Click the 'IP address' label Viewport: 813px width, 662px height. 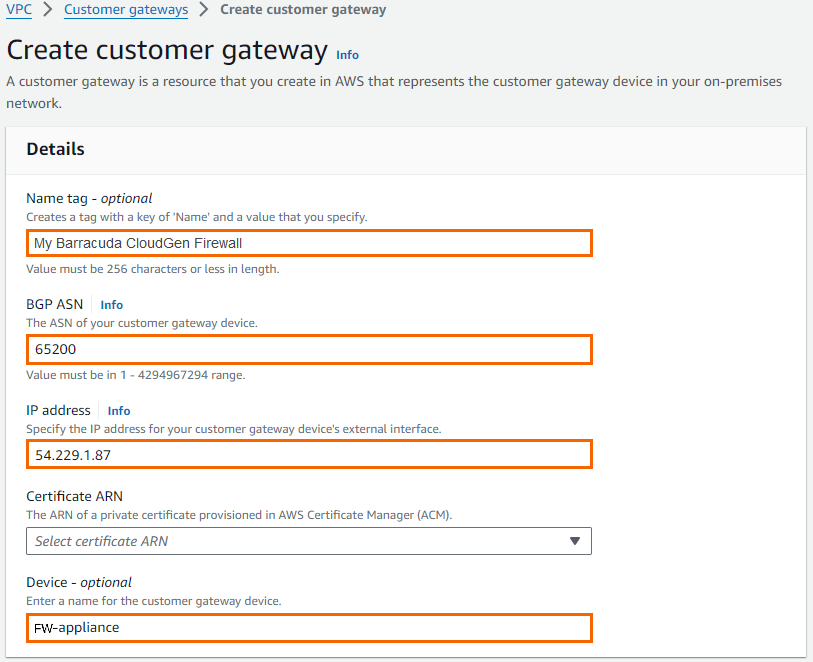coord(59,411)
